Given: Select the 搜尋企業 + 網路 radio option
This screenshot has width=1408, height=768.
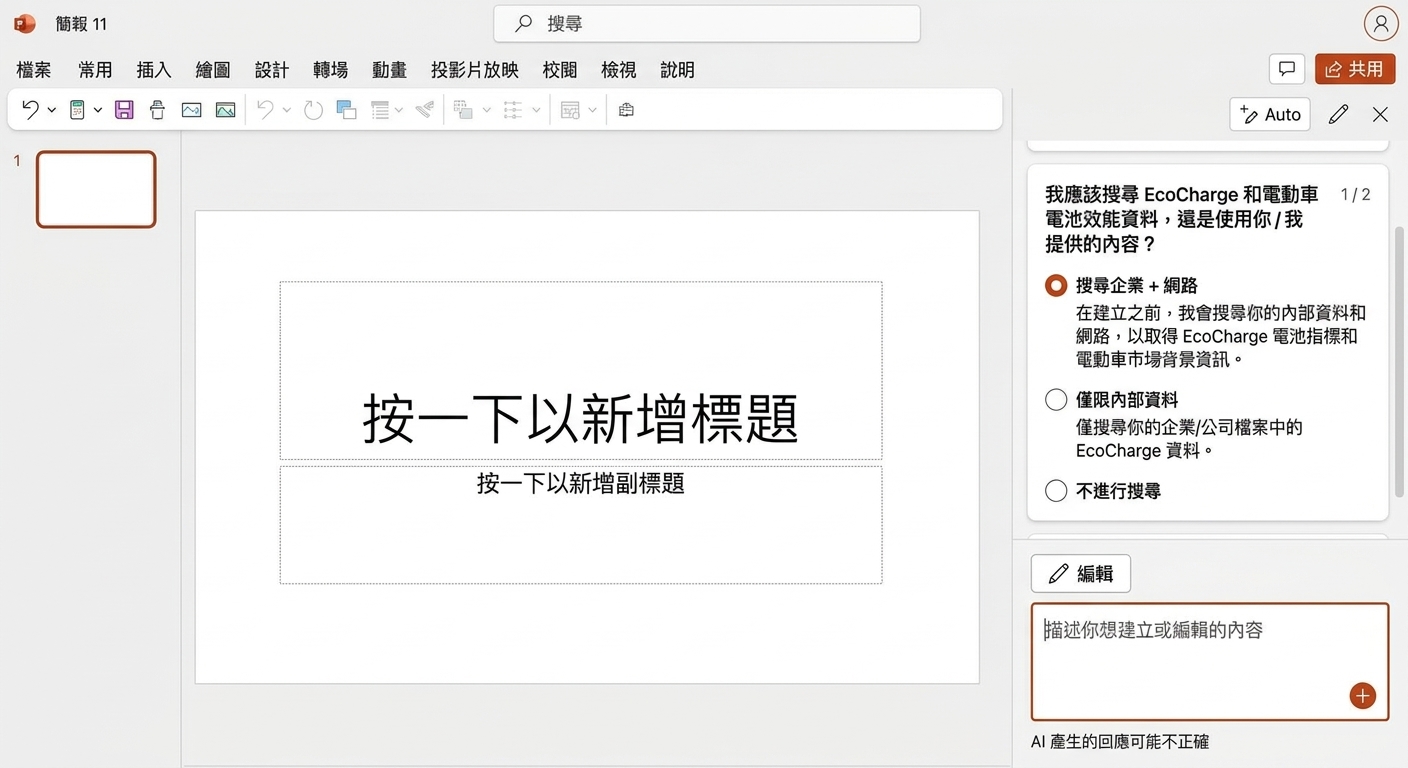Looking at the screenshot, I should pos(1056,286).
